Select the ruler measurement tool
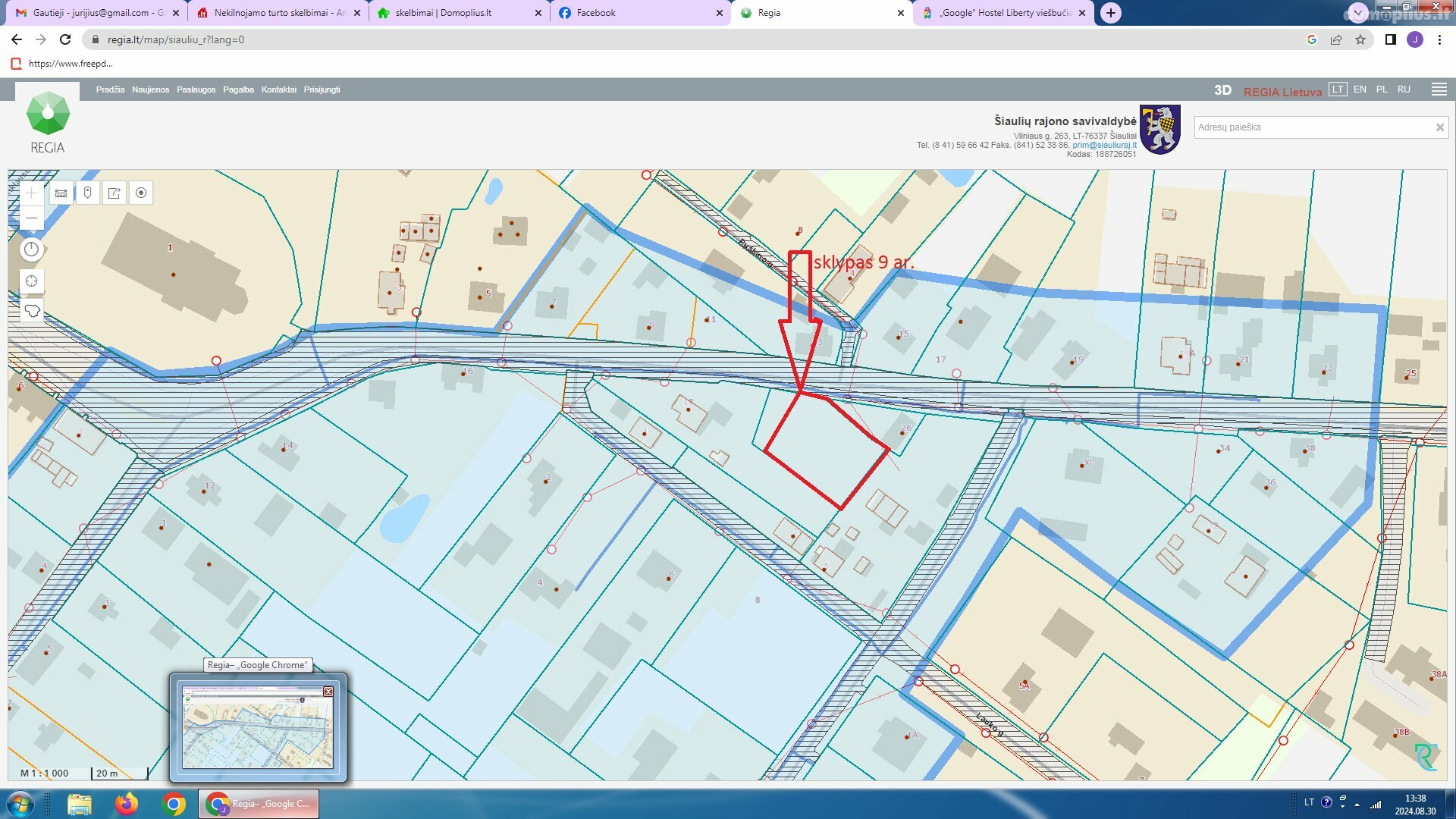 (61, 193)
